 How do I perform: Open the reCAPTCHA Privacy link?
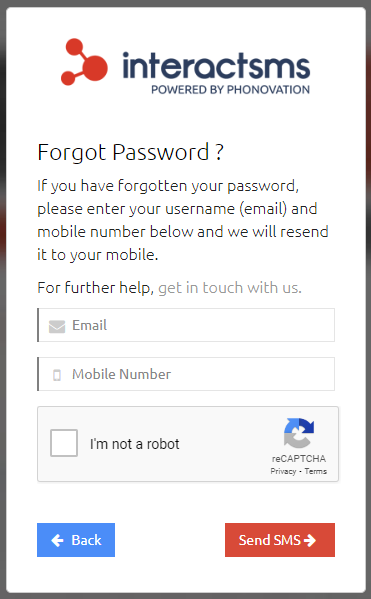click(284, 471)
